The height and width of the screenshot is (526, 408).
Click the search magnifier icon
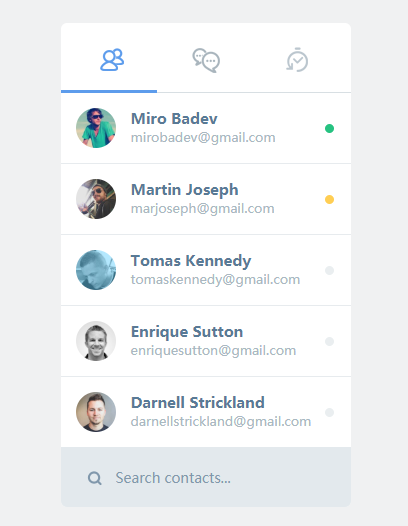[94, 478]
